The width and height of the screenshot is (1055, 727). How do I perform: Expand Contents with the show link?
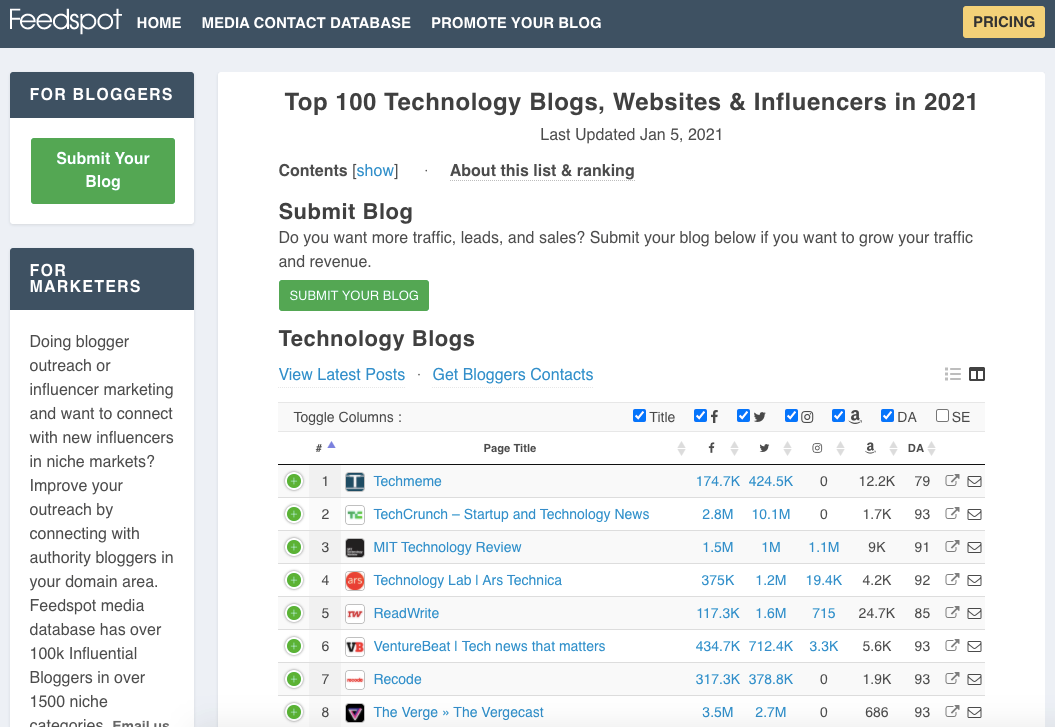375,171
